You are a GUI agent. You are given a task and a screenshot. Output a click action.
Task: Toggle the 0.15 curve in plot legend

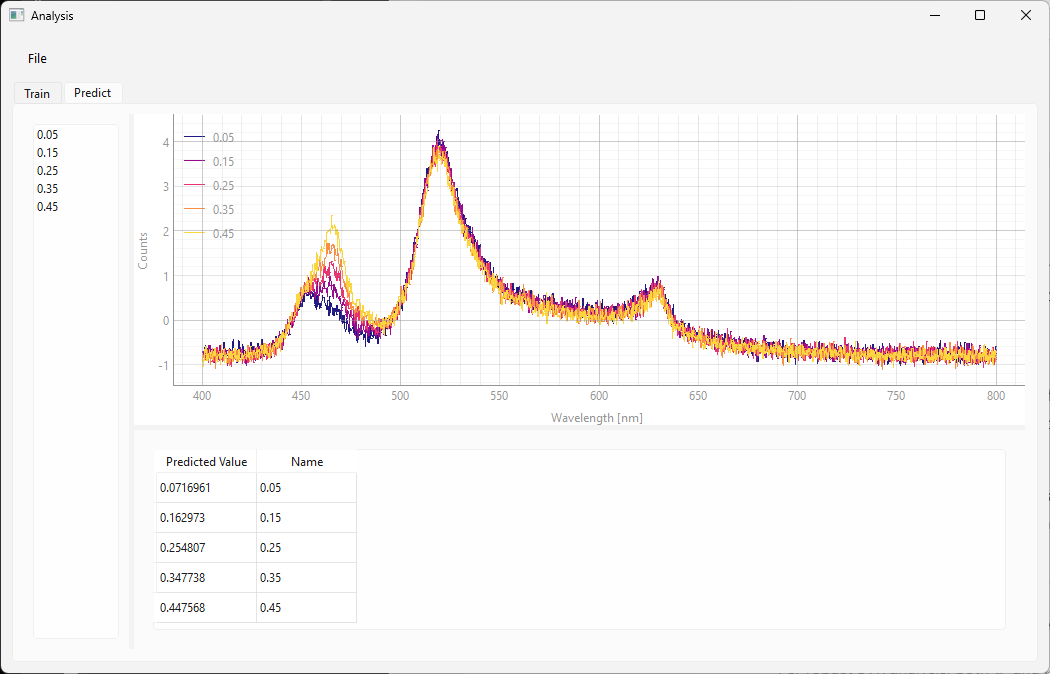point(223,162)
